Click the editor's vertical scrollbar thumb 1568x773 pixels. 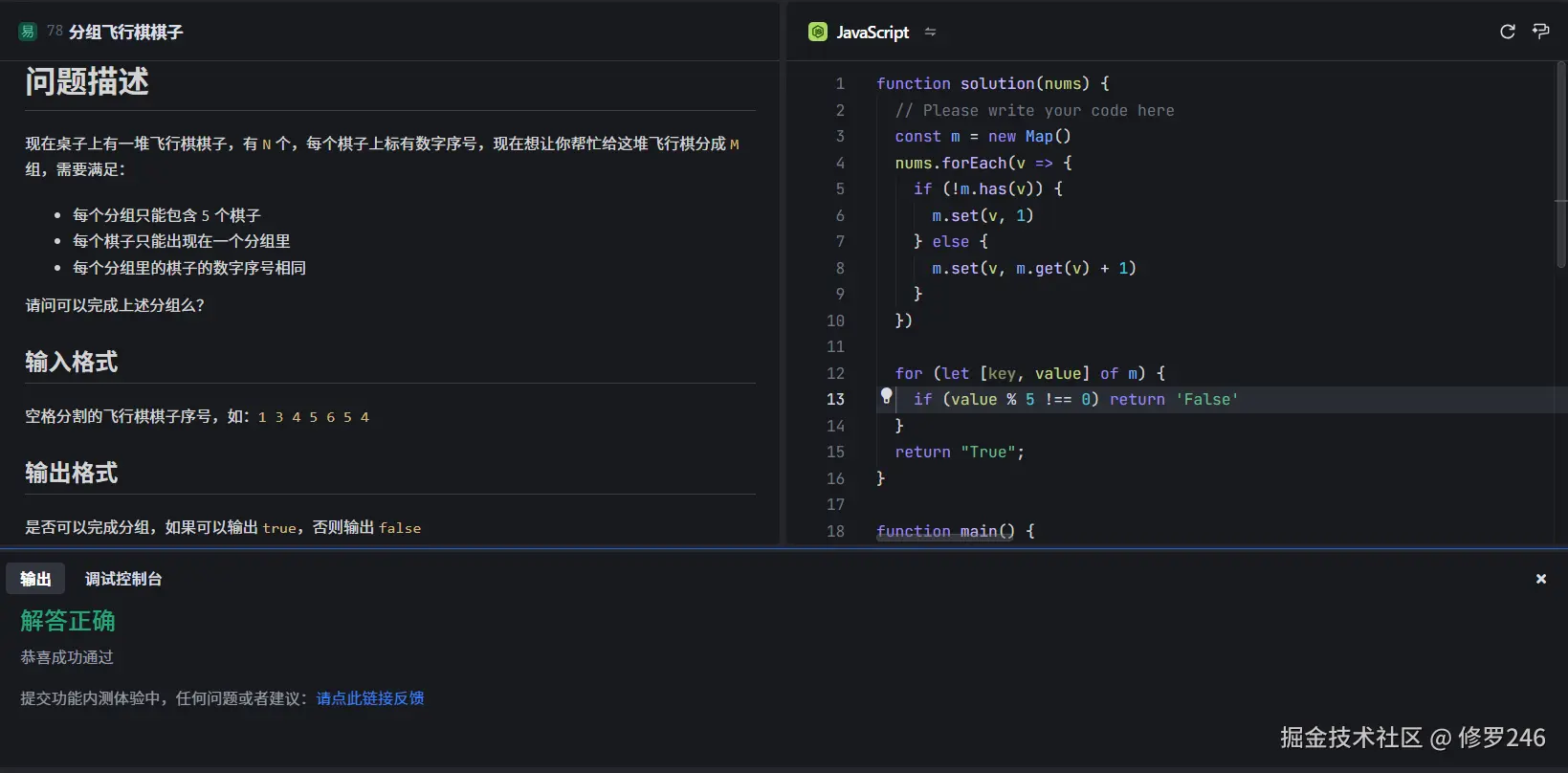[x=1560, y=163]
